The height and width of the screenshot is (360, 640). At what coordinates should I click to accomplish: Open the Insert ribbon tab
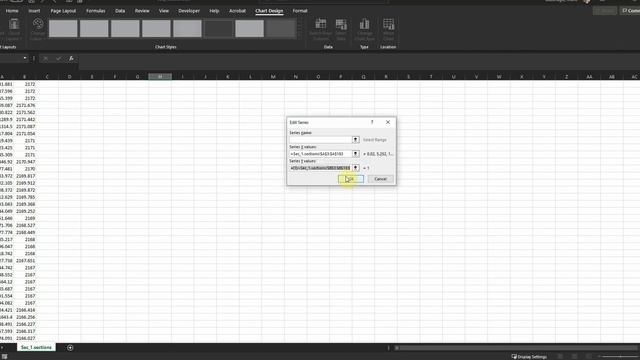pos(34,11)
